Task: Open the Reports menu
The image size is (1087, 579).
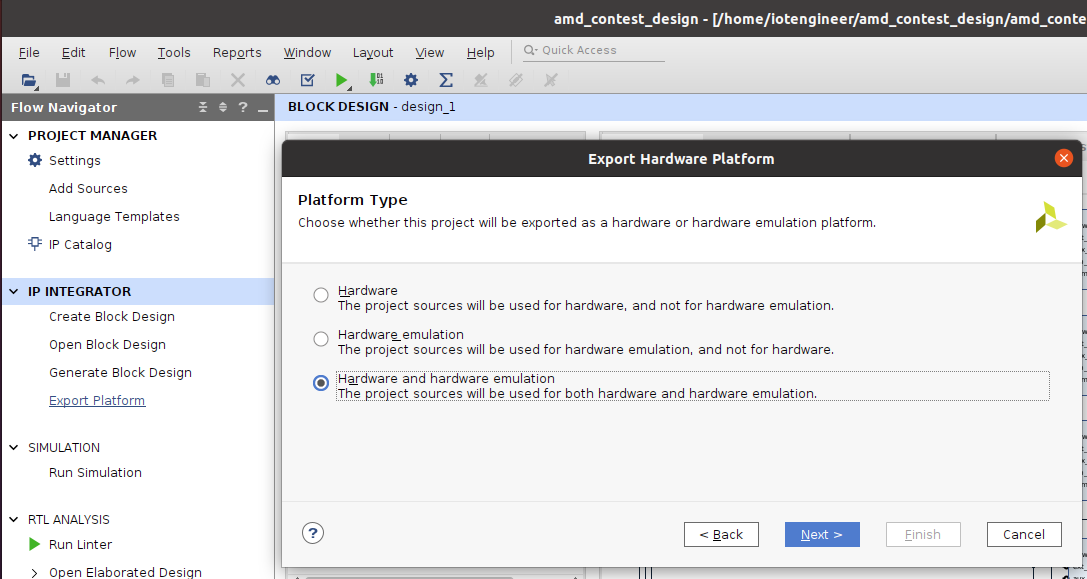Action: point(237,53)
